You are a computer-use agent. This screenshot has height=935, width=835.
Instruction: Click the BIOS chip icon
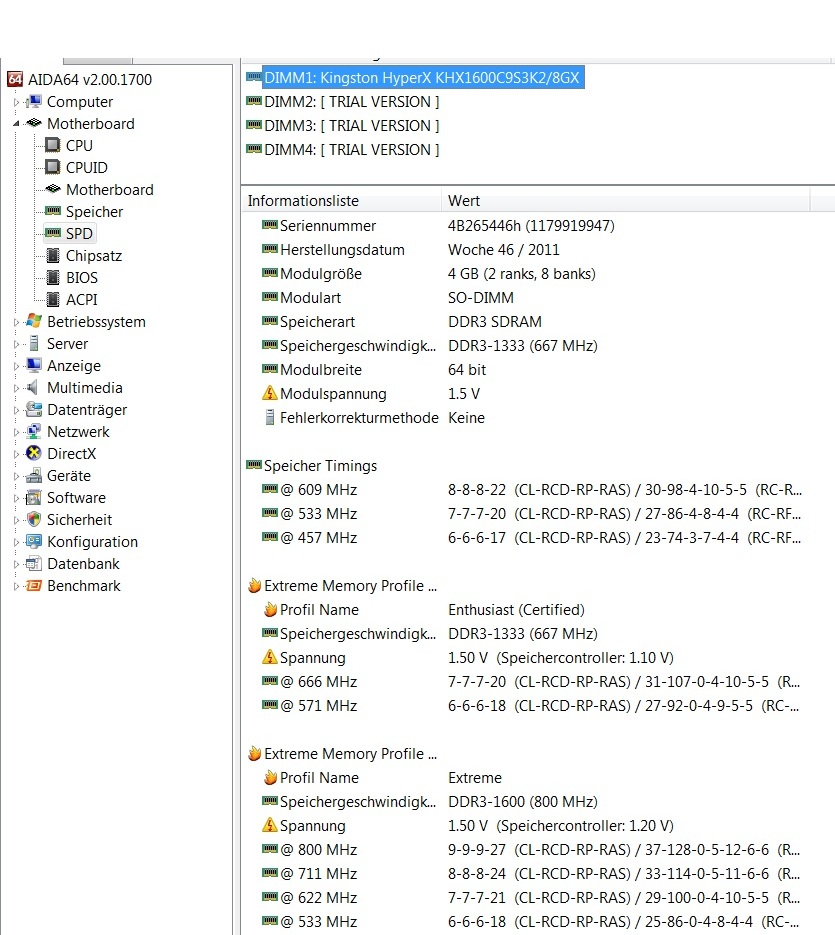click(x=53, y=278)
